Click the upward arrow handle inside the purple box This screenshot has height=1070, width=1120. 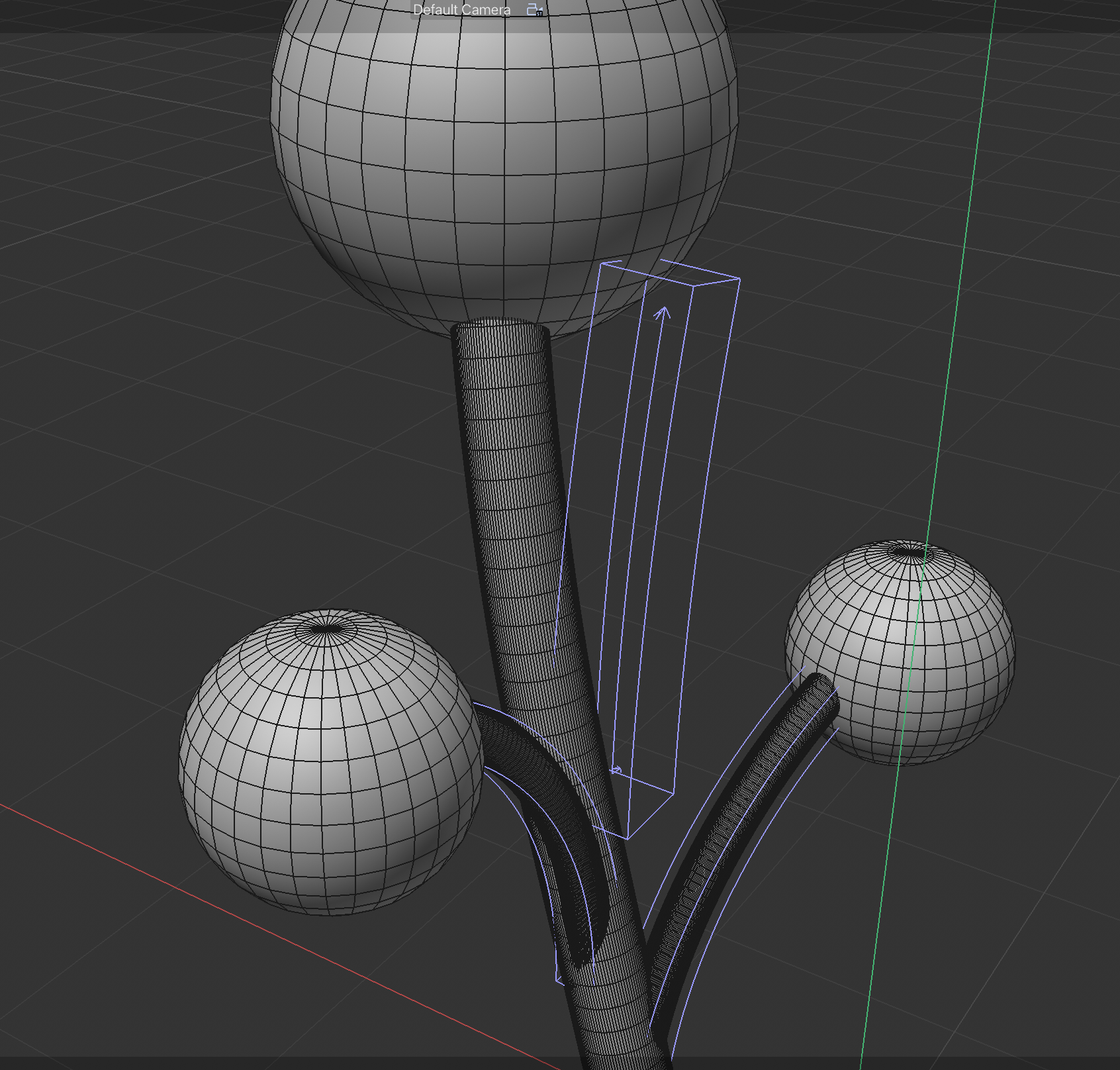[662, 314]
